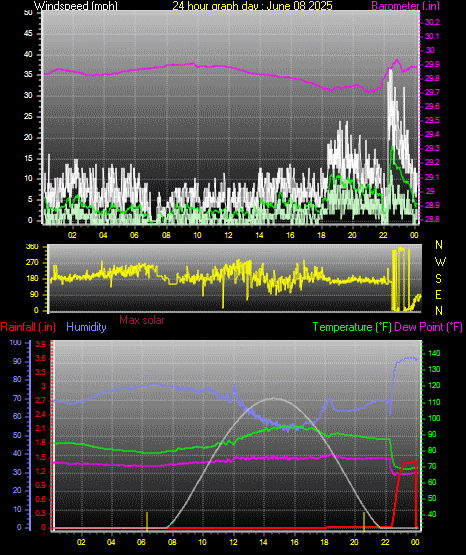
Task: Click the 'Humidity' legend label
Action: [86, 327]
